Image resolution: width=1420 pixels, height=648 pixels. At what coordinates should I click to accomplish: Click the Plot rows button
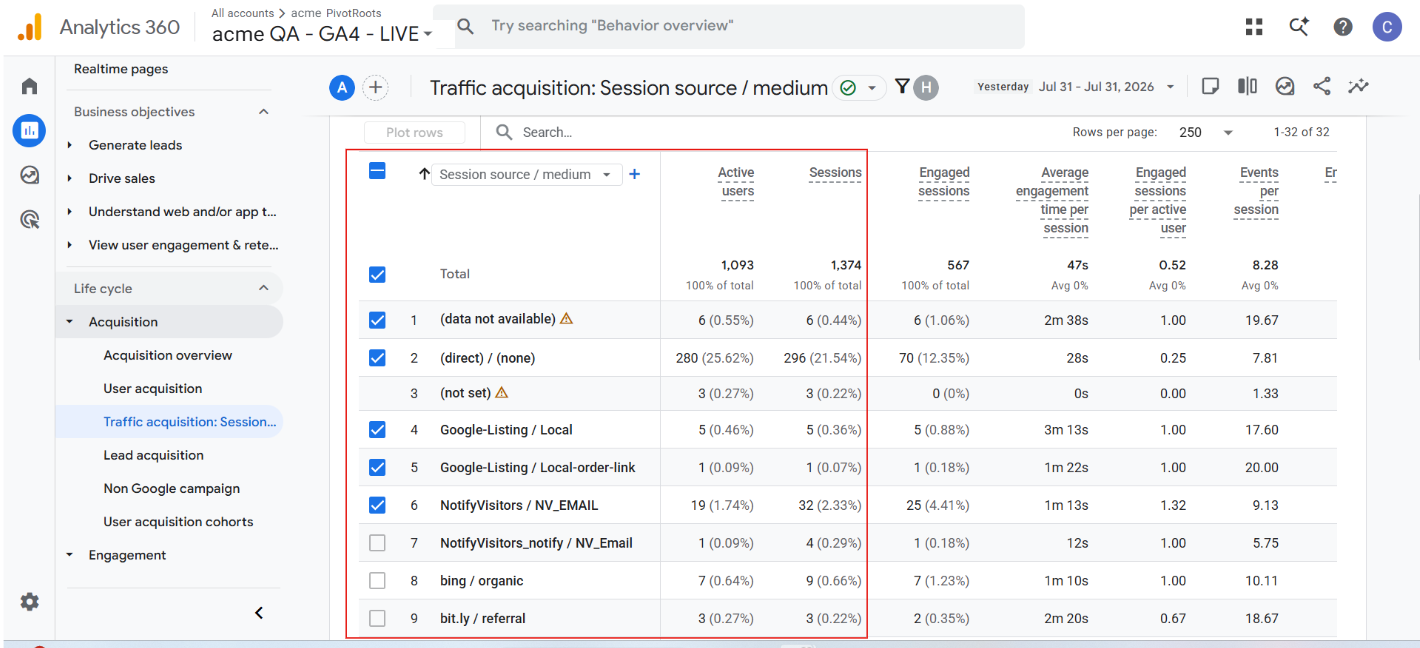tap(414, 132)
